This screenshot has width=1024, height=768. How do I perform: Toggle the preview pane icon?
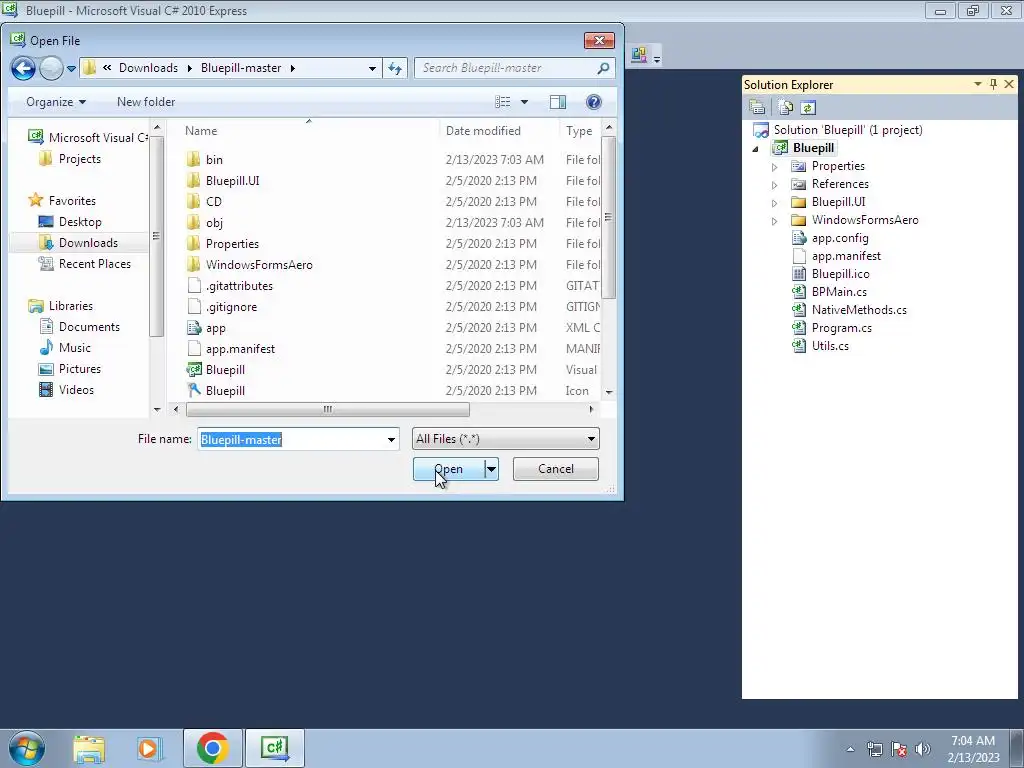pos(558,102)
